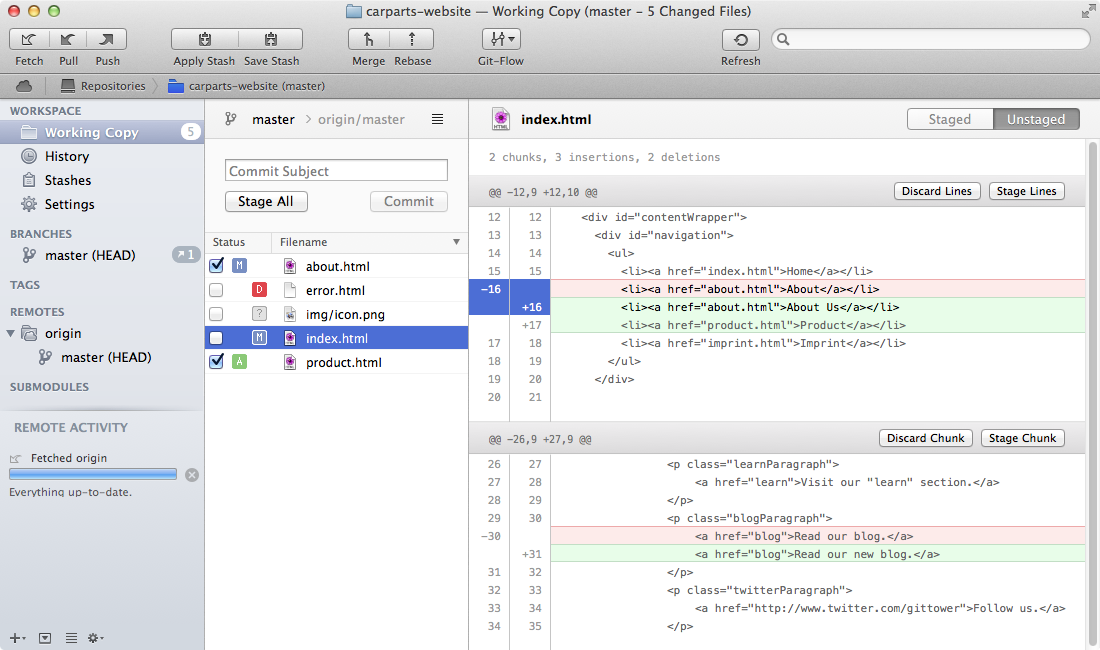Select carparts-website (master) breadcrumb

click(246, 86)
